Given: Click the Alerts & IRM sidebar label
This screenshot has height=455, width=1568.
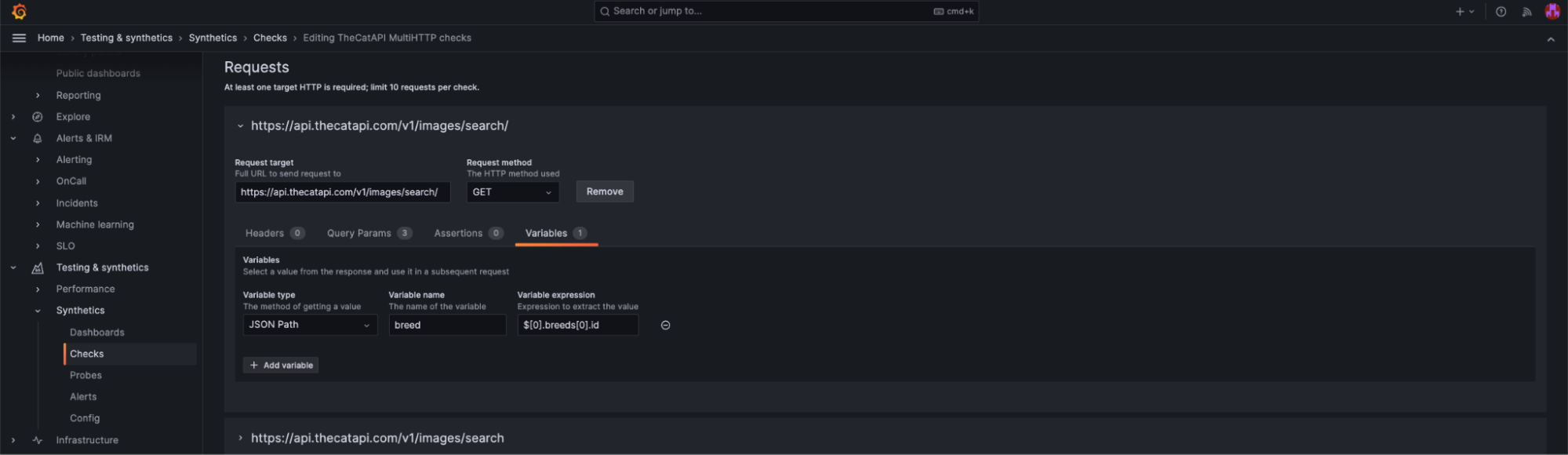Looking at the screenshot, I should point(84,138).
